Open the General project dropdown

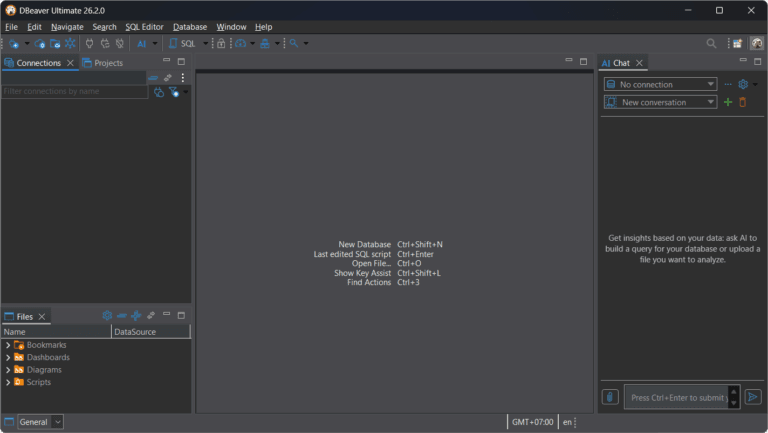click(x=40, y=422)
